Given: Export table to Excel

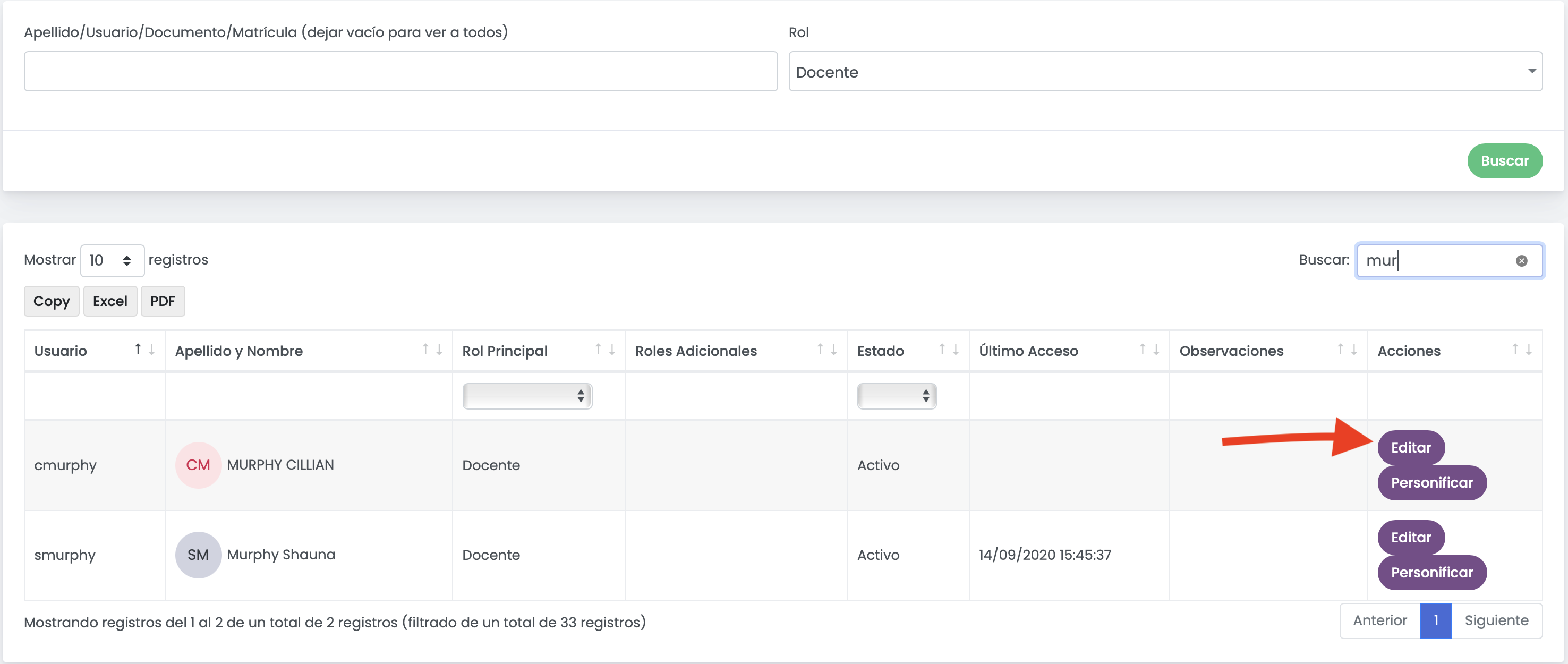Looking at the screenshot, I should pos(110,301).
